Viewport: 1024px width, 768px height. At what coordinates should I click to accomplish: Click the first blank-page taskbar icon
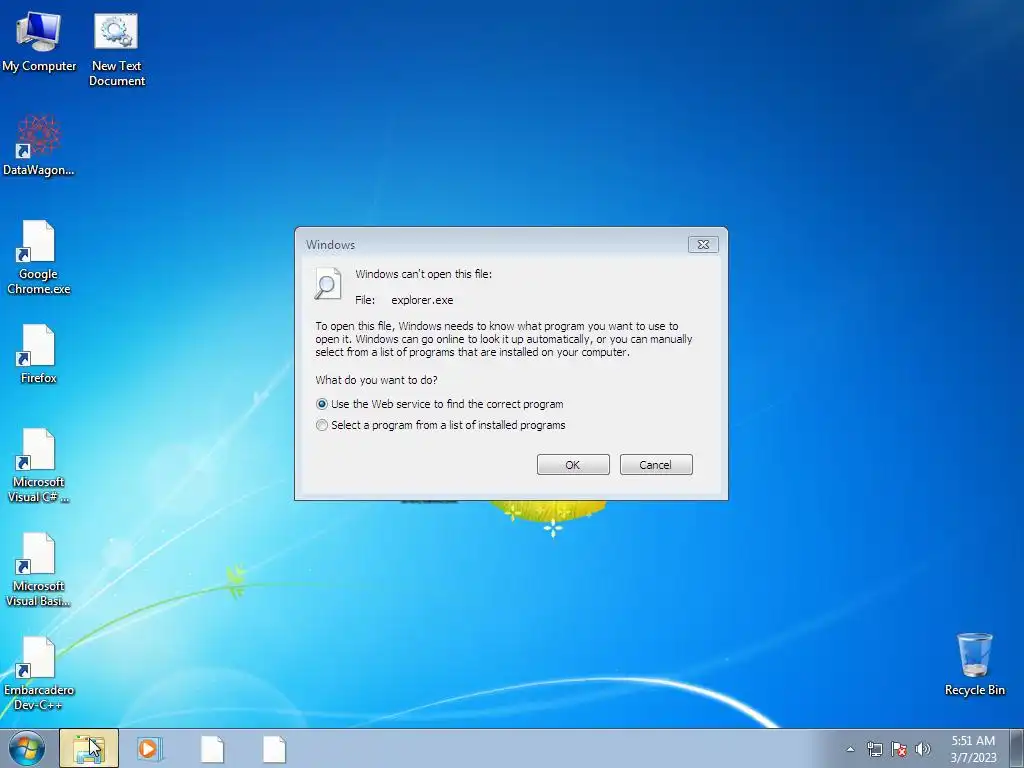coord(212,749)
